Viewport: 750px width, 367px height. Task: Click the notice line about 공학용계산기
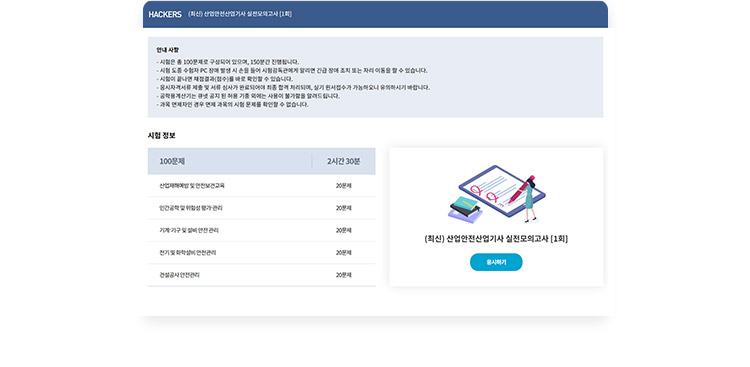[248, 96]
